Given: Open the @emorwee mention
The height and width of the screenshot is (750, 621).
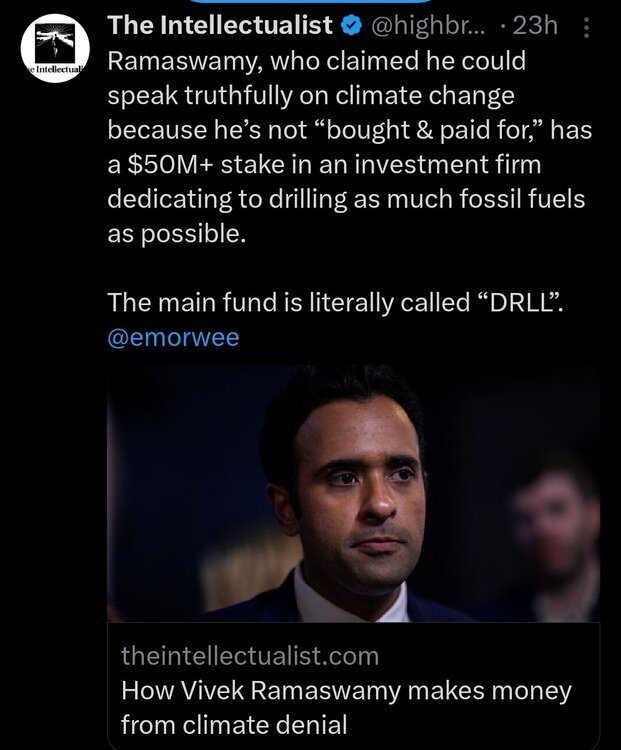Looking at the screenshot, I should (173, 337).
